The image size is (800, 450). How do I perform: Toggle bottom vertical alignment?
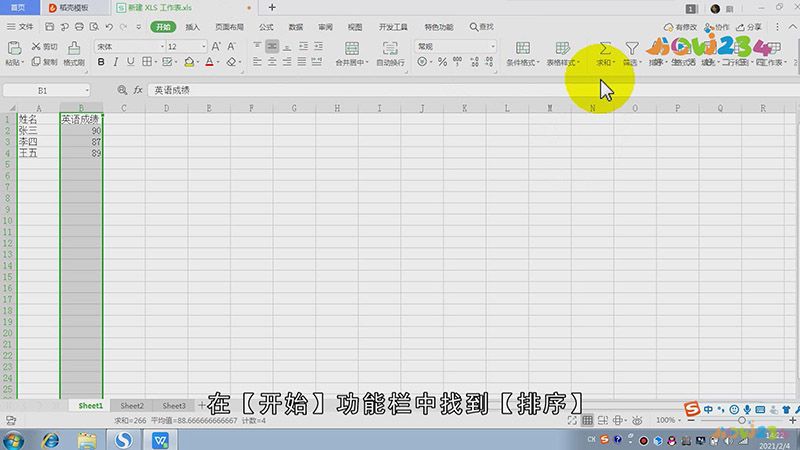[287, 46]
